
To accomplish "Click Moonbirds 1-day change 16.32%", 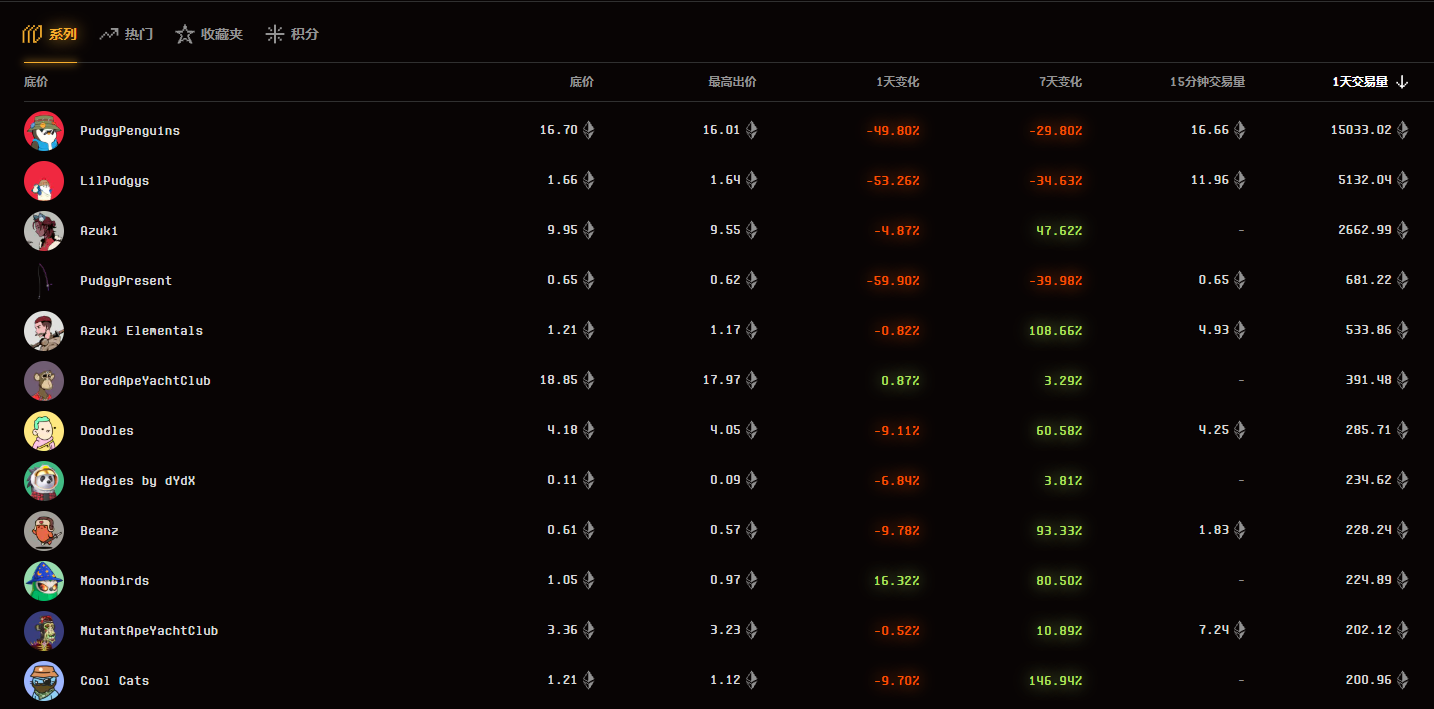I will [897, 581].
